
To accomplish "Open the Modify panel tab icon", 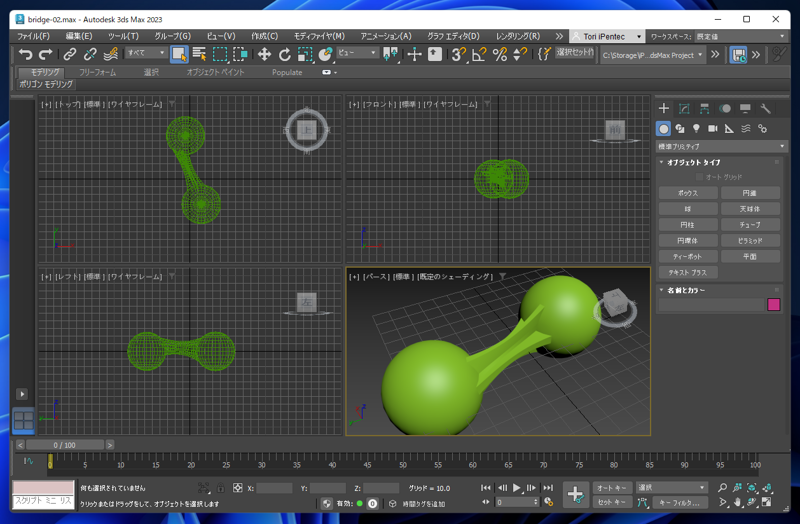I will 684,108.
